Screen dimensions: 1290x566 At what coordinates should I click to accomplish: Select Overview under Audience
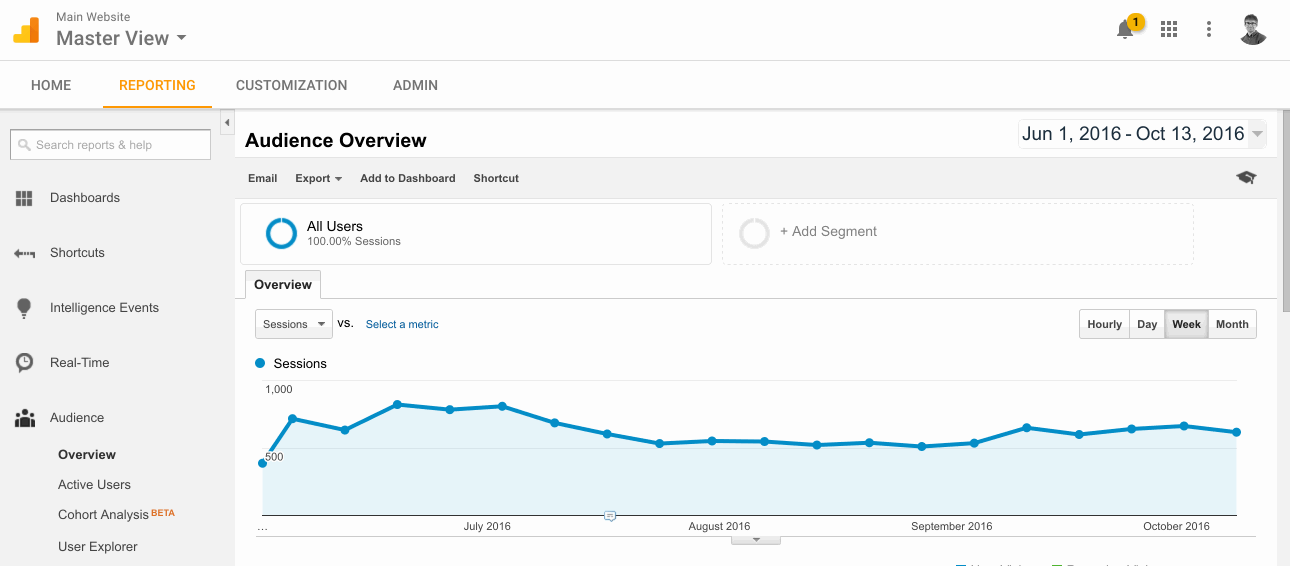[87, 455]
